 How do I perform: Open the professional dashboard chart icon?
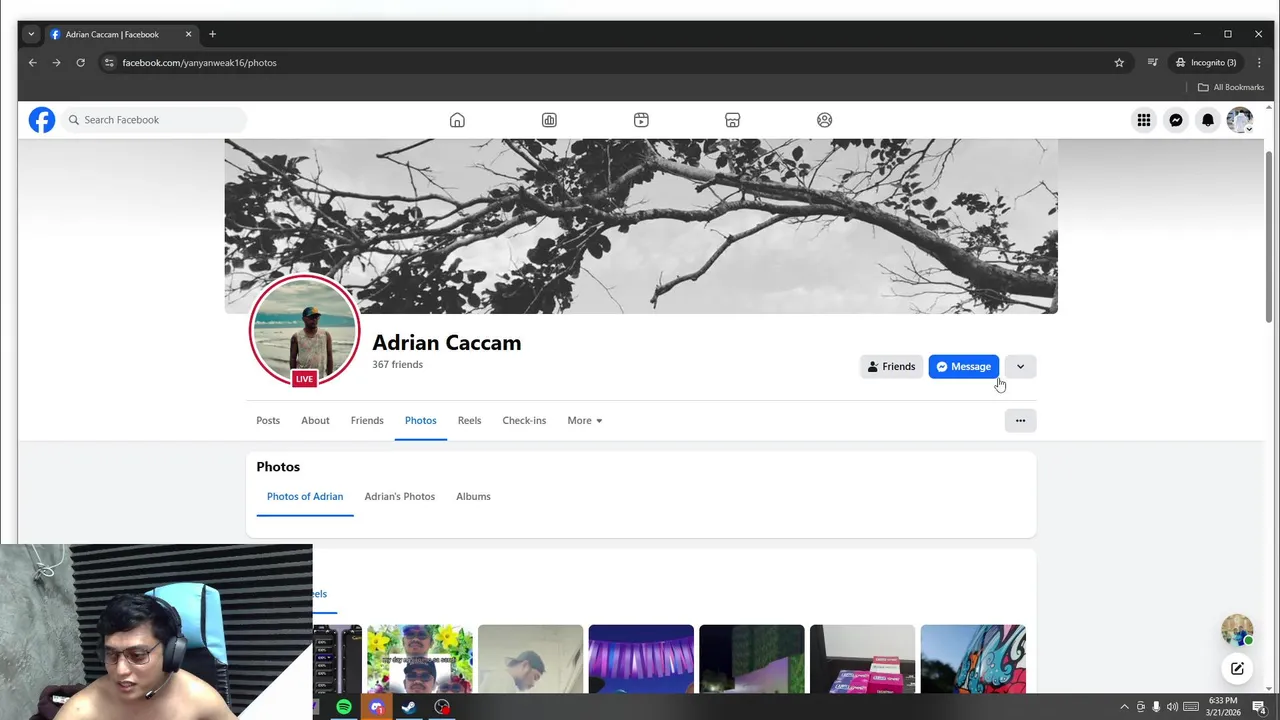549,120
